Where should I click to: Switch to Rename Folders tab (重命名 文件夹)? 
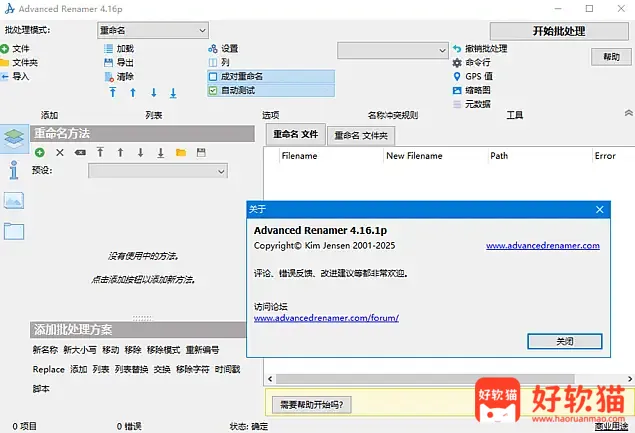click(361, 135)
